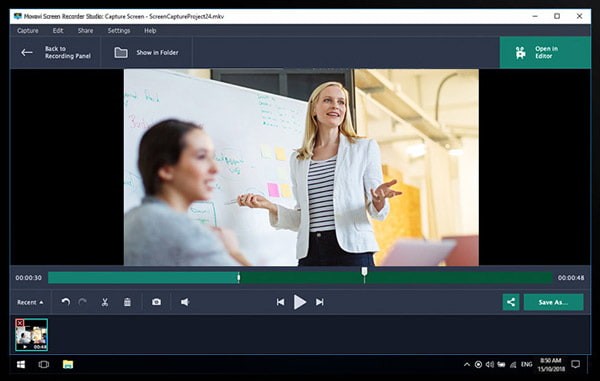This screenshot has height=381, width=600.
Task: Click the system tray clock and date
Action: coord(551,365)
